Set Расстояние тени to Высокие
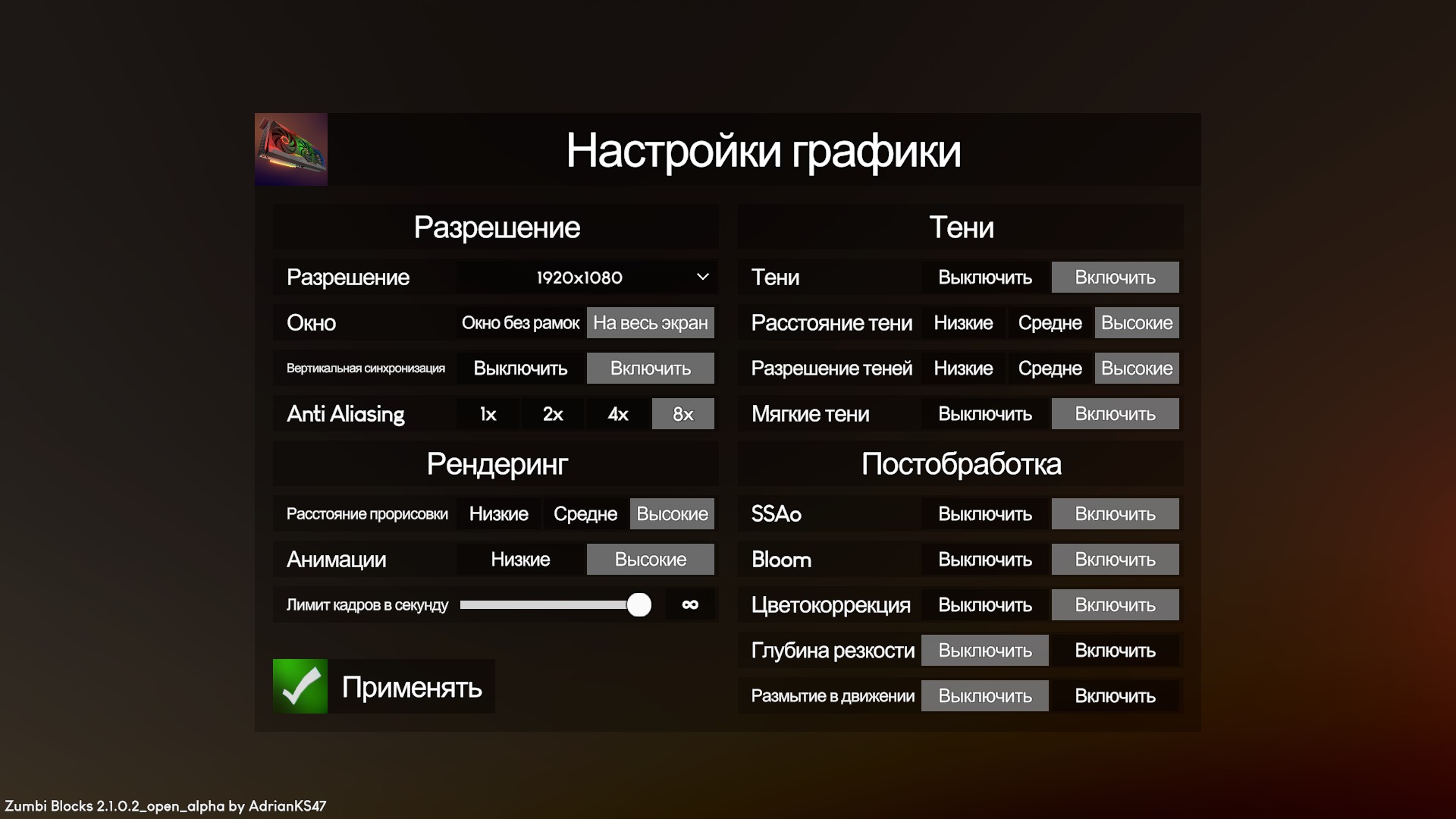Viewport: 1456px width, 819px height. point(1137,323)
